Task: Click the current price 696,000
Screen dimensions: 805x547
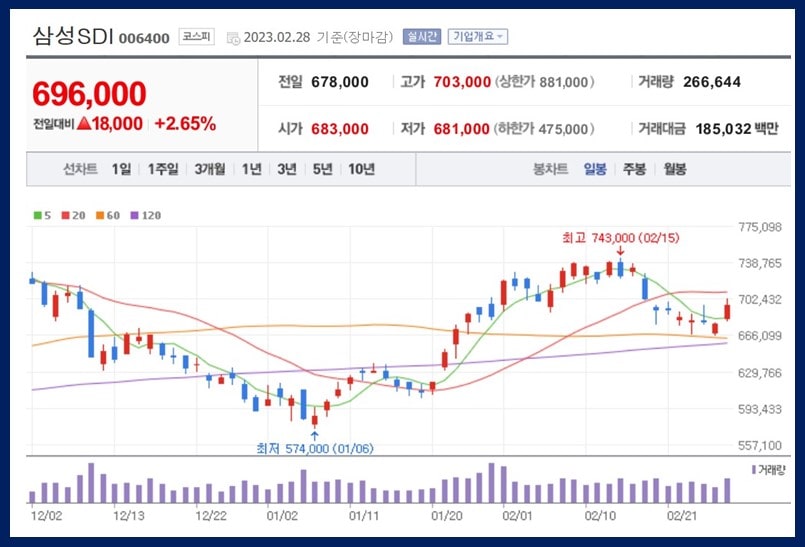Action: [x=89, y=94]
